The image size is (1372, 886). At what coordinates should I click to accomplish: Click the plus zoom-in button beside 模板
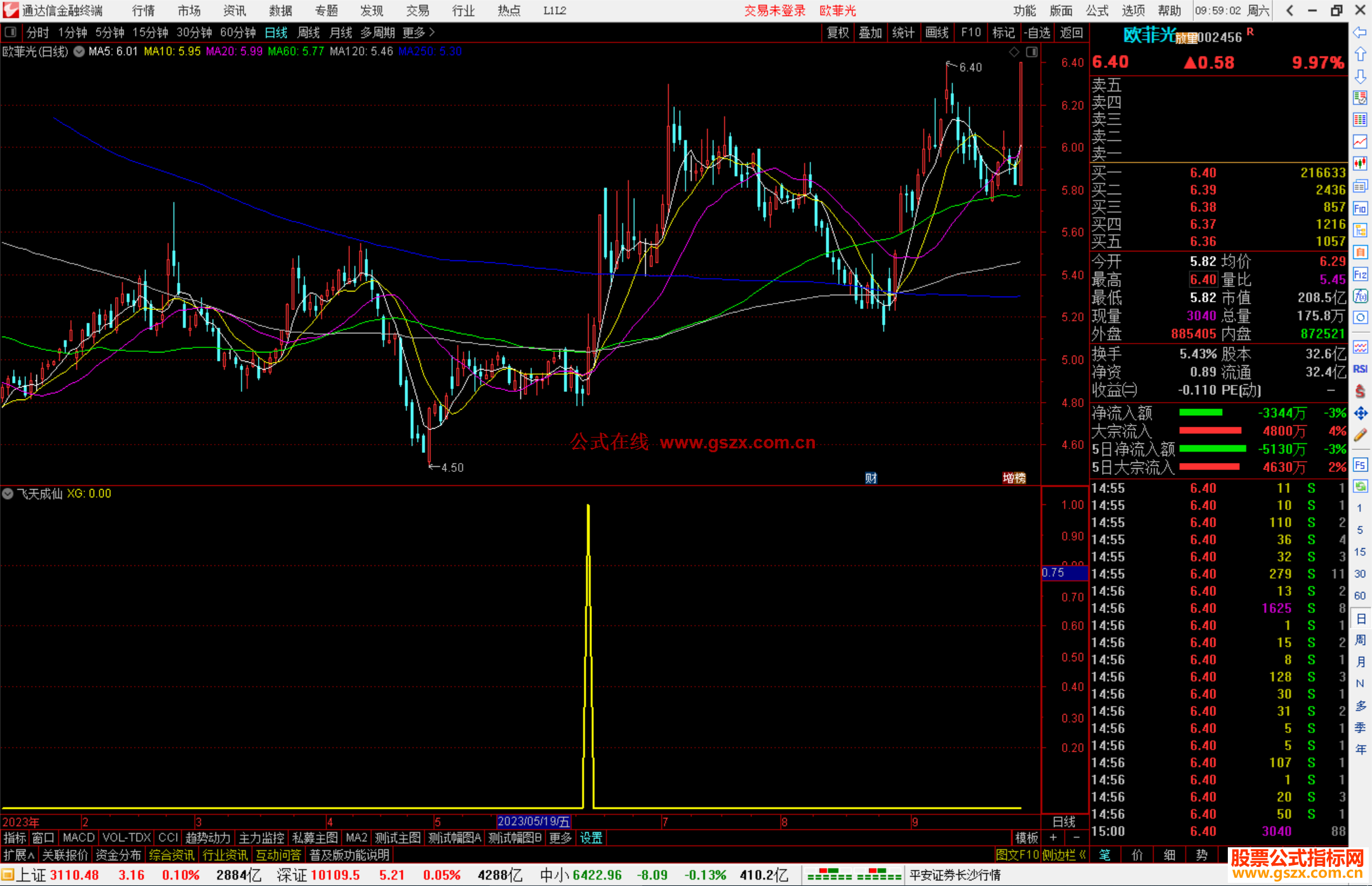click(1053, 838)
